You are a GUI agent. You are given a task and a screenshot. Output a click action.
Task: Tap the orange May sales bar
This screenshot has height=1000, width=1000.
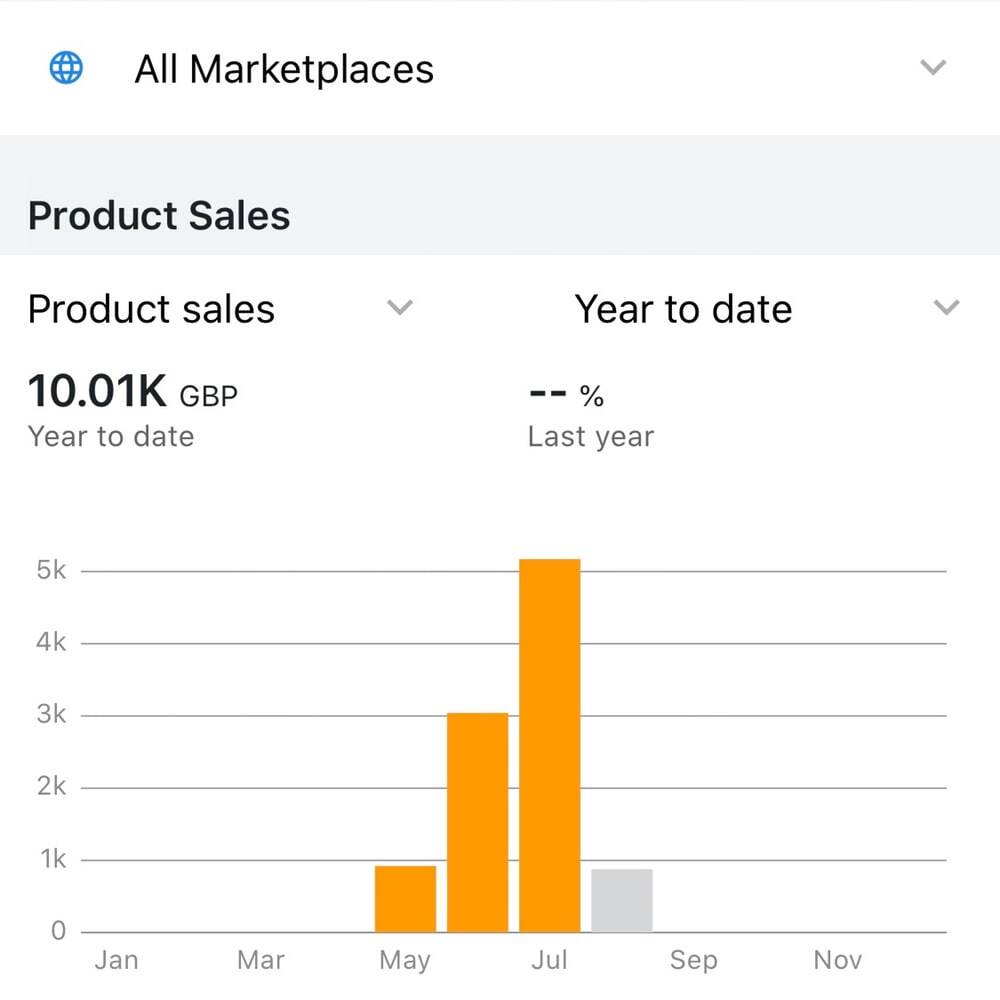click(406, 899)
